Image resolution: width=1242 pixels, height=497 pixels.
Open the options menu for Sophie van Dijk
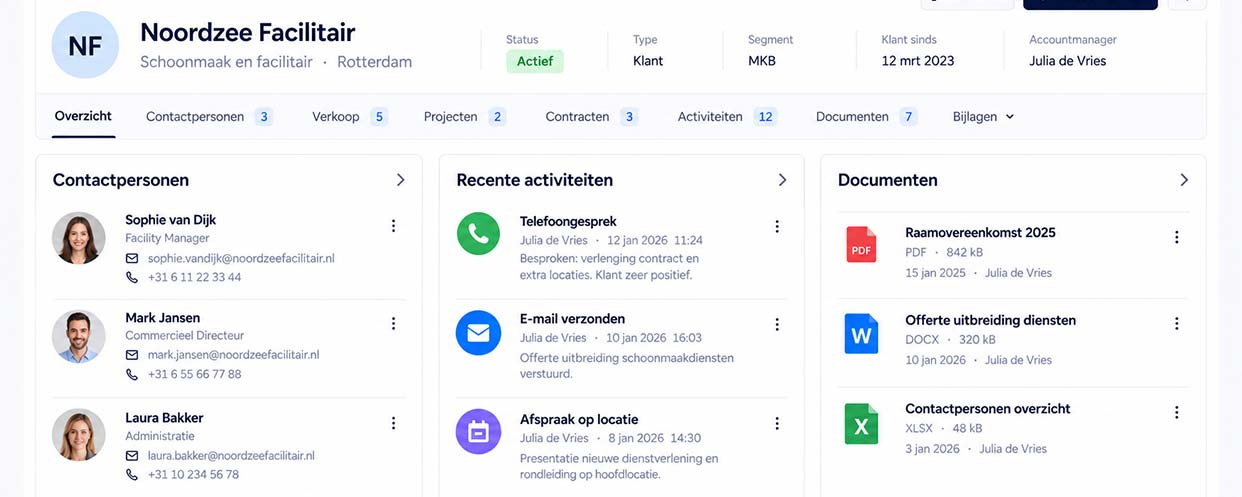[x=393, y=226]
